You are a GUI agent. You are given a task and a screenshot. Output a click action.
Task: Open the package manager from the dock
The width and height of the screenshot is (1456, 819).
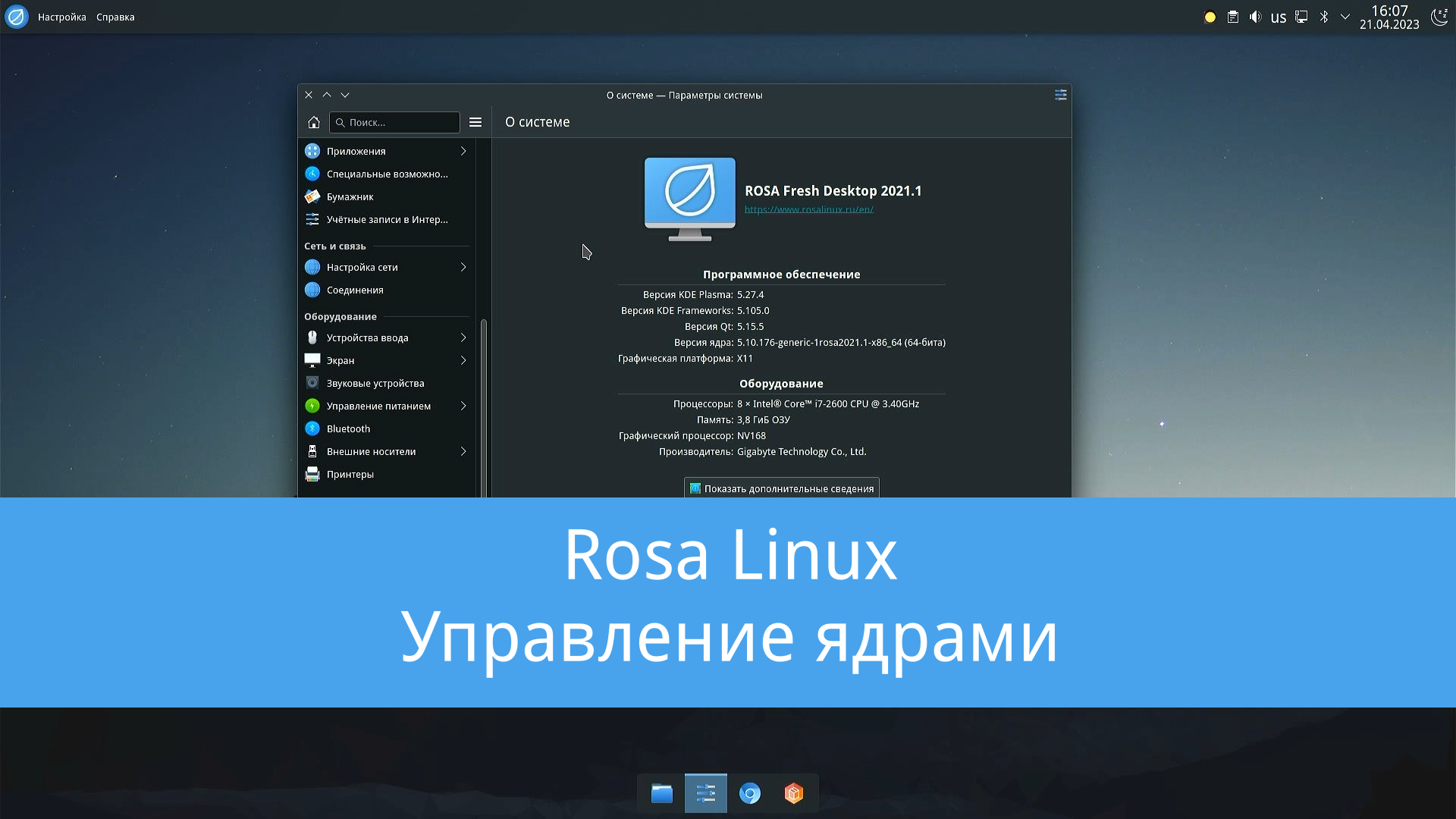(794, 793)
